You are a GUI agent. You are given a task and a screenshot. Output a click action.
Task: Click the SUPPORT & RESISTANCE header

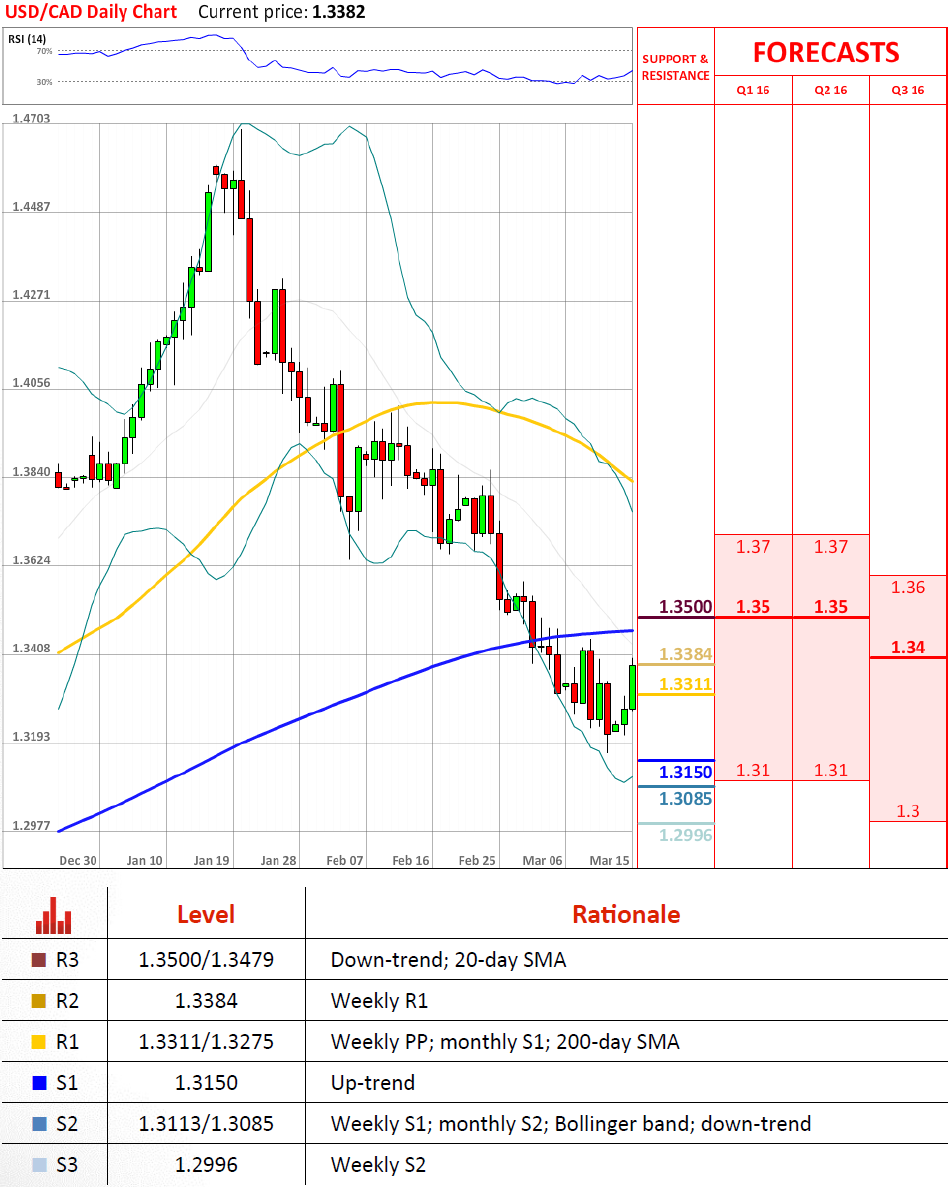coord(675,67)
